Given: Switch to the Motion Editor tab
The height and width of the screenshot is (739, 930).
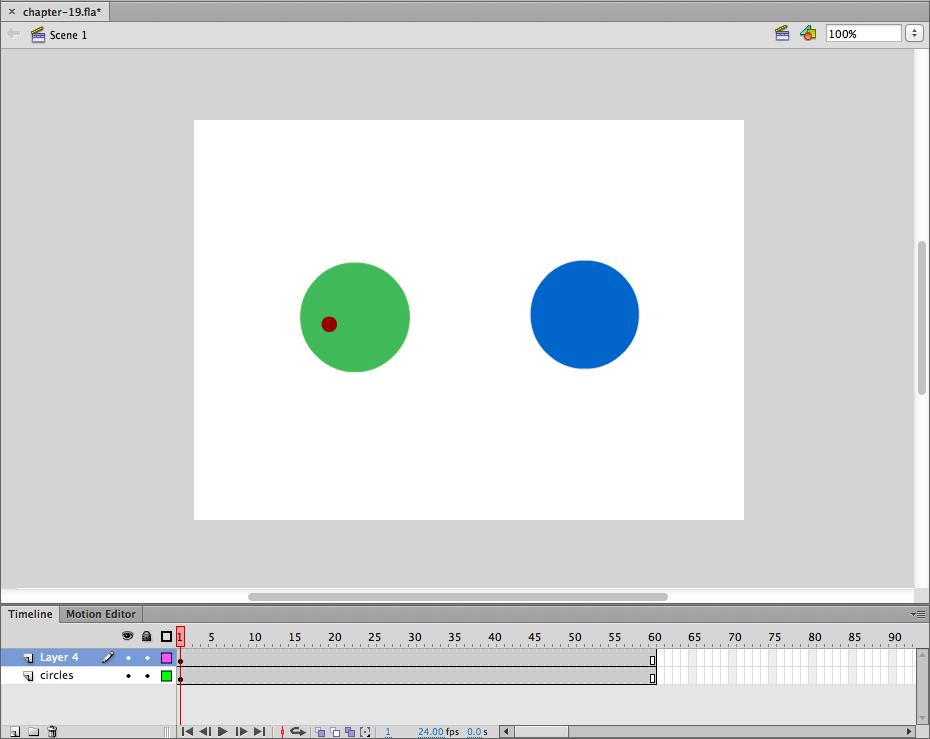Looking at the screenshot, I should 100,614.
